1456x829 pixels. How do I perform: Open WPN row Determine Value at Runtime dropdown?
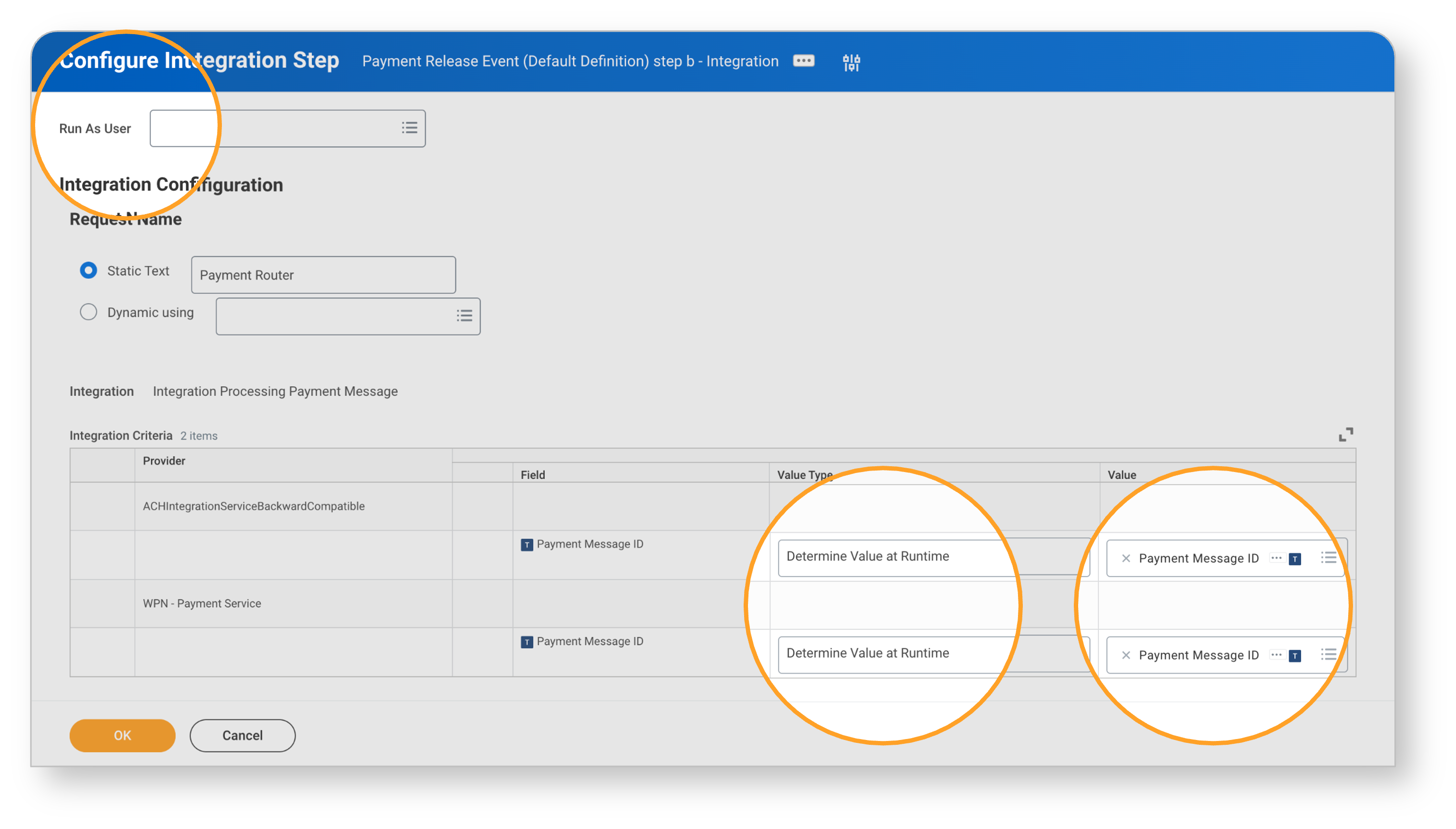pos(933,654)
